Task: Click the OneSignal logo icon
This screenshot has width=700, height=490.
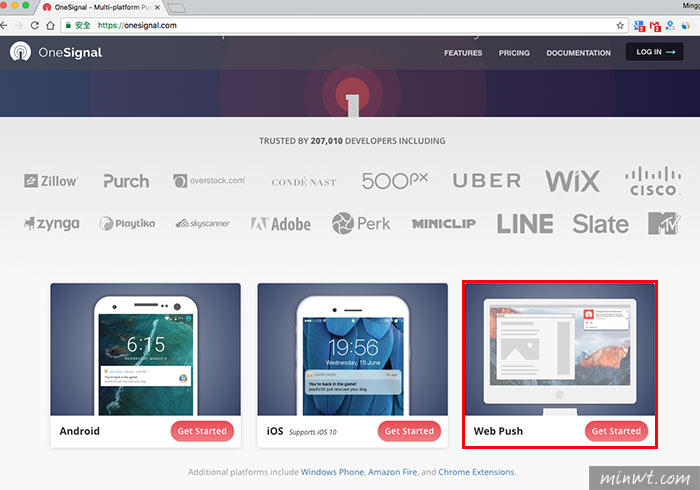Action: (21, 52)
